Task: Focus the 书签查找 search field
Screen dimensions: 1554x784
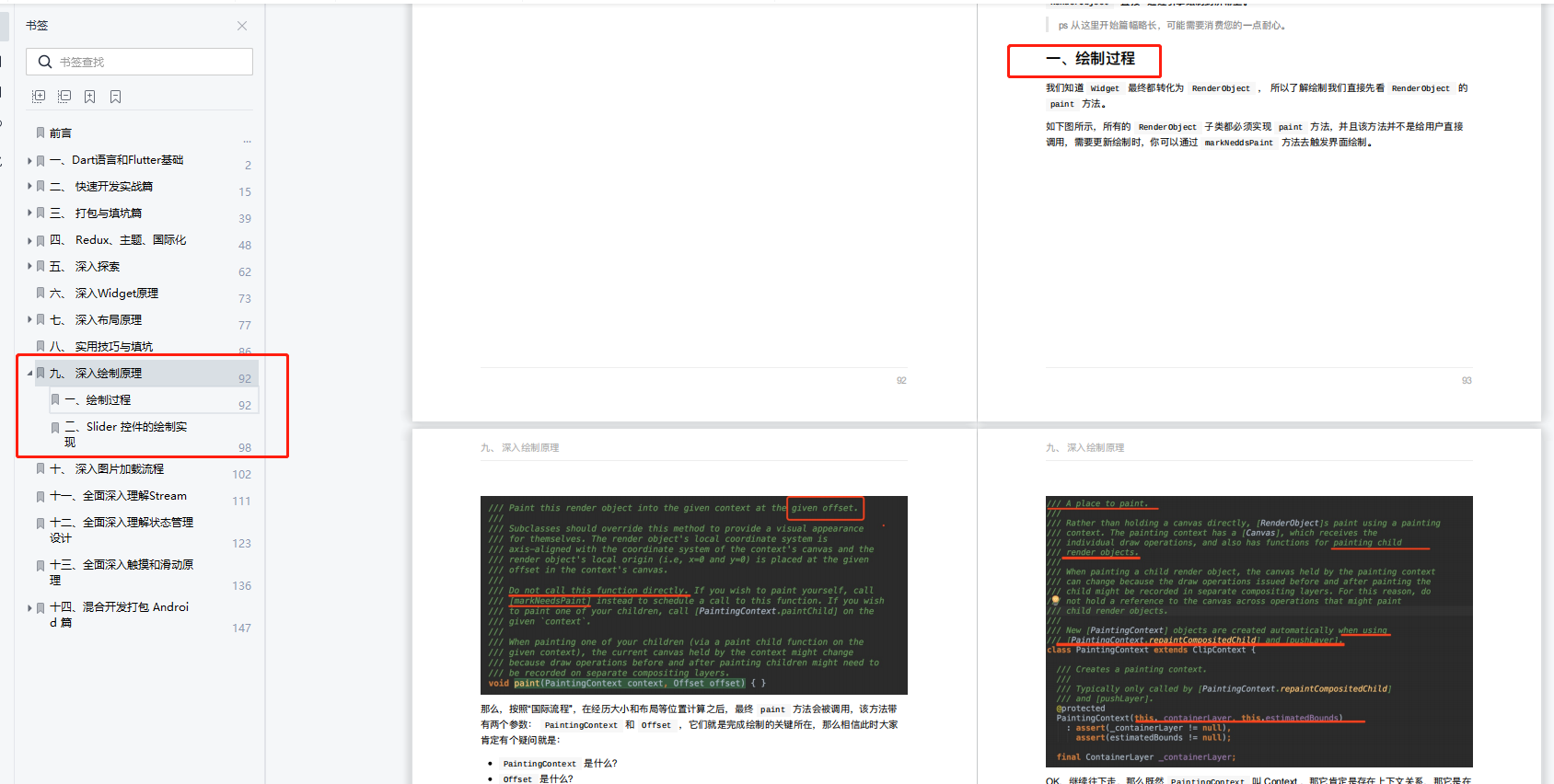Action: (139, 62)
